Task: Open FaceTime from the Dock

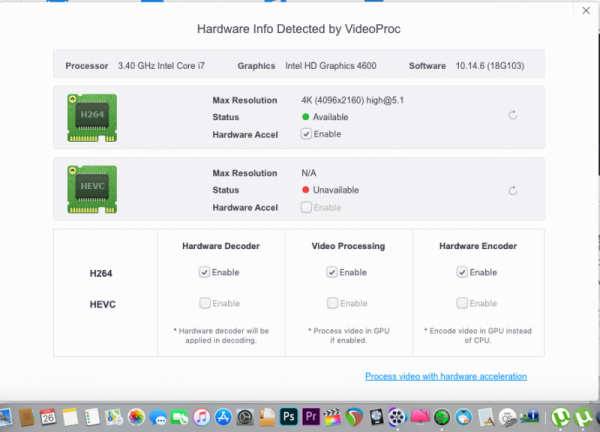Action: tap(179, 417)
